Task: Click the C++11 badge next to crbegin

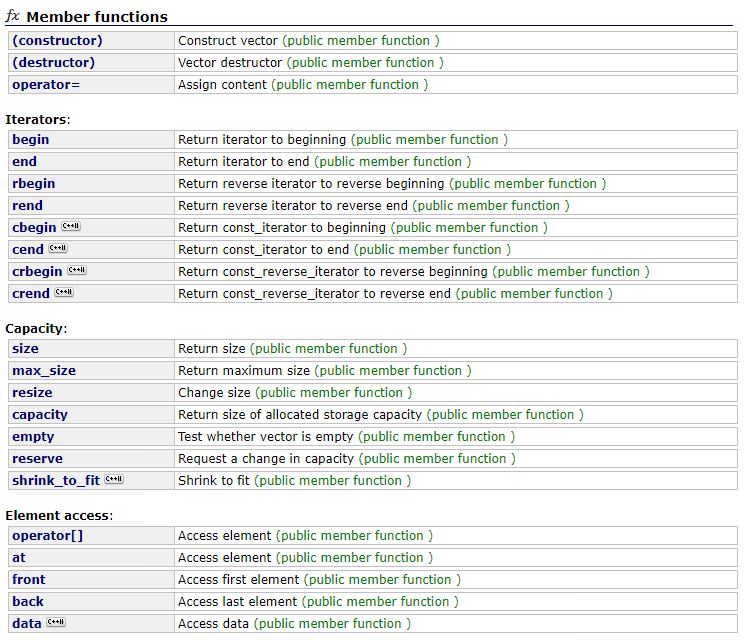Action: click(77, 271)
